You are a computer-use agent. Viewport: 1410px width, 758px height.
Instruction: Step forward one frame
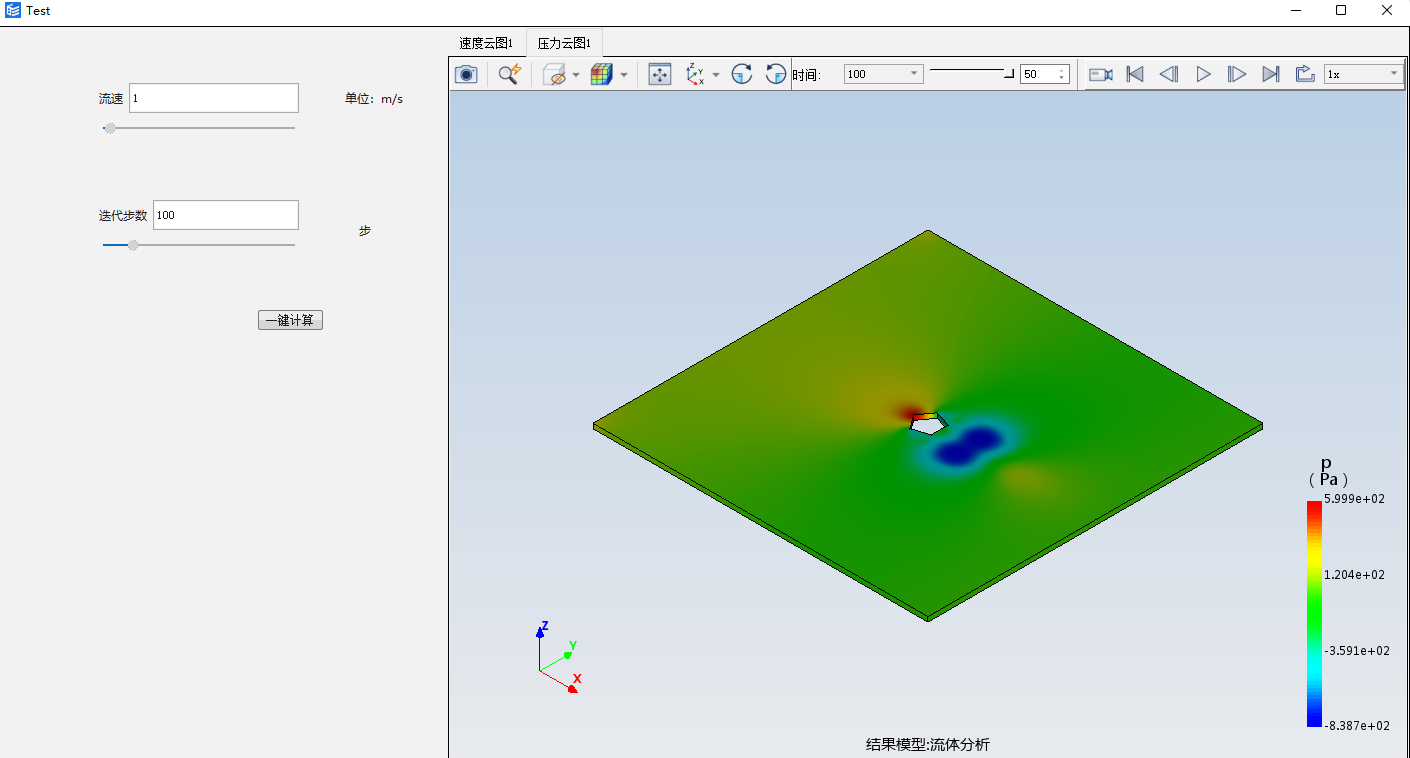[x=1237, y=74]
